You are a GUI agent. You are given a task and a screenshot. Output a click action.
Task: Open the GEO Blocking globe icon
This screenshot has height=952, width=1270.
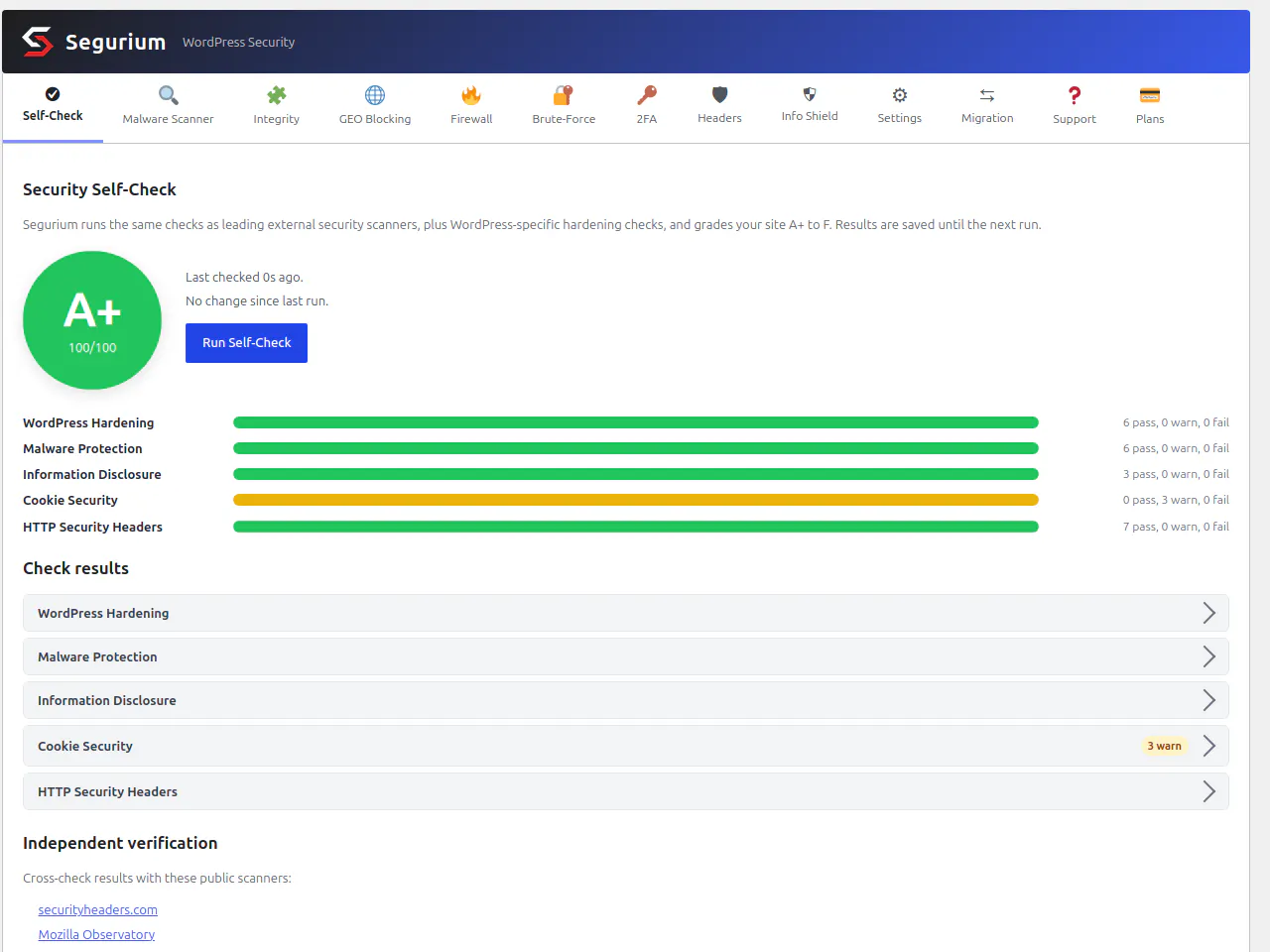pos(375,95)
